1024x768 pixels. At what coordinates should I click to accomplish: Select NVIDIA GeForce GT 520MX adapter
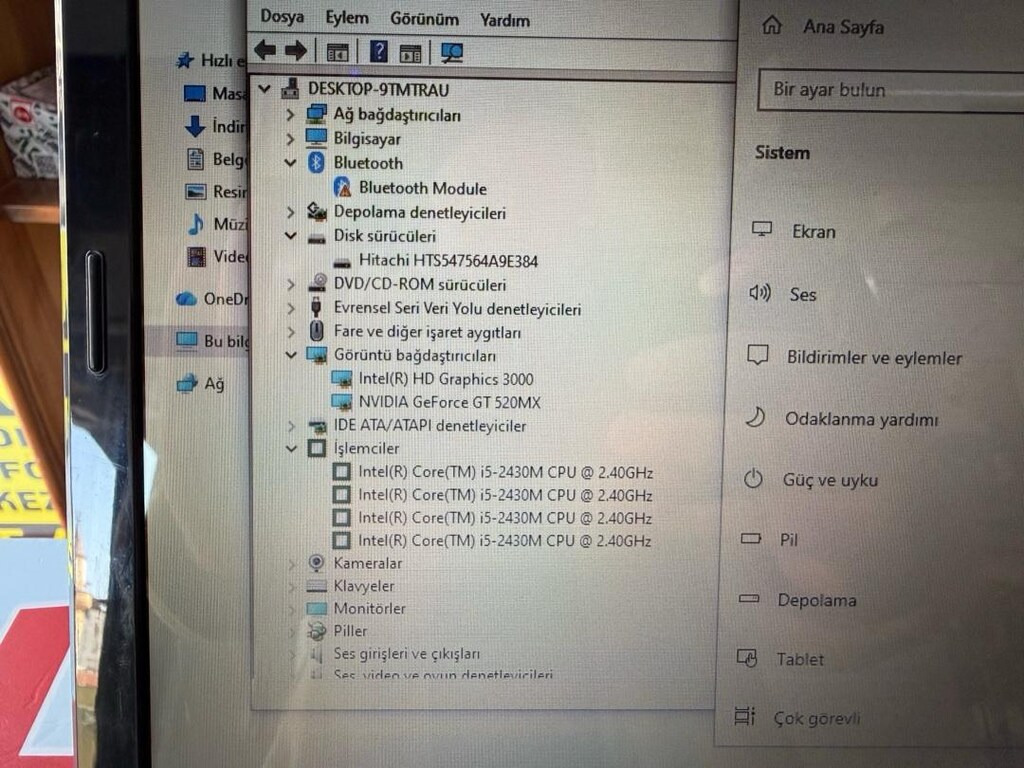pos(449,402)
